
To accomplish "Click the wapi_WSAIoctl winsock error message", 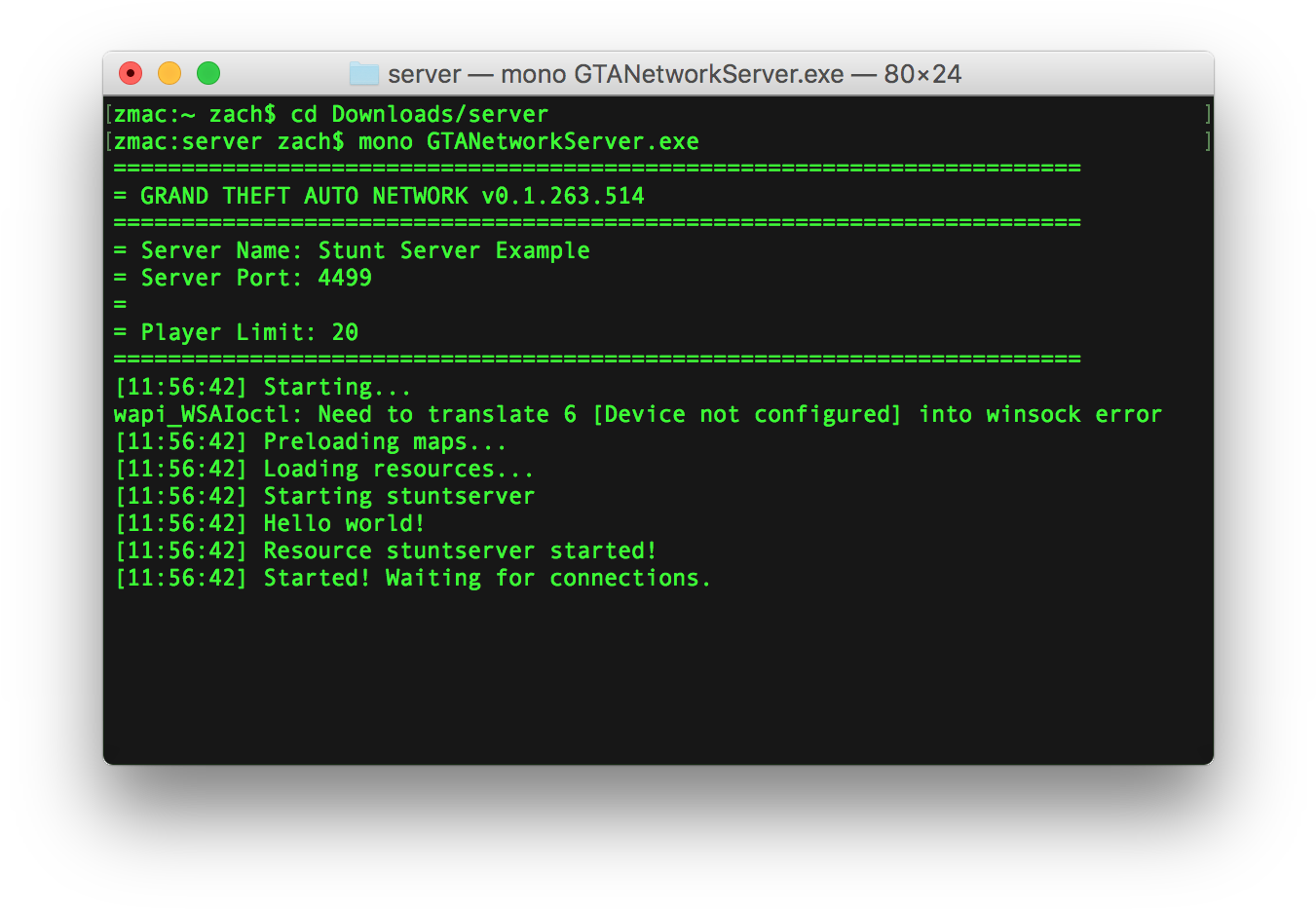I will tap(638, 413).
